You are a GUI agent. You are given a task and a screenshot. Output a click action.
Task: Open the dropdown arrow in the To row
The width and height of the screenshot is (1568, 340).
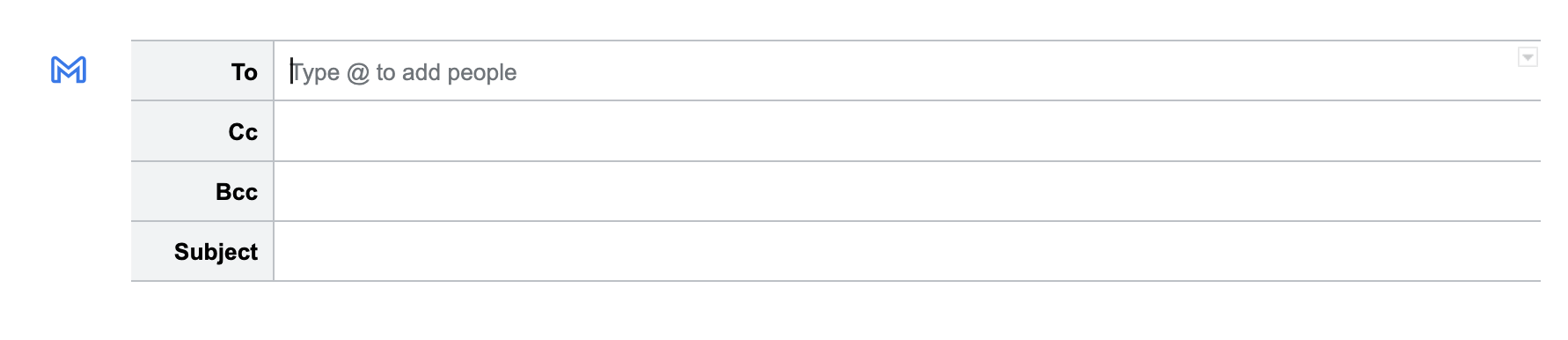pos(1528,57)
